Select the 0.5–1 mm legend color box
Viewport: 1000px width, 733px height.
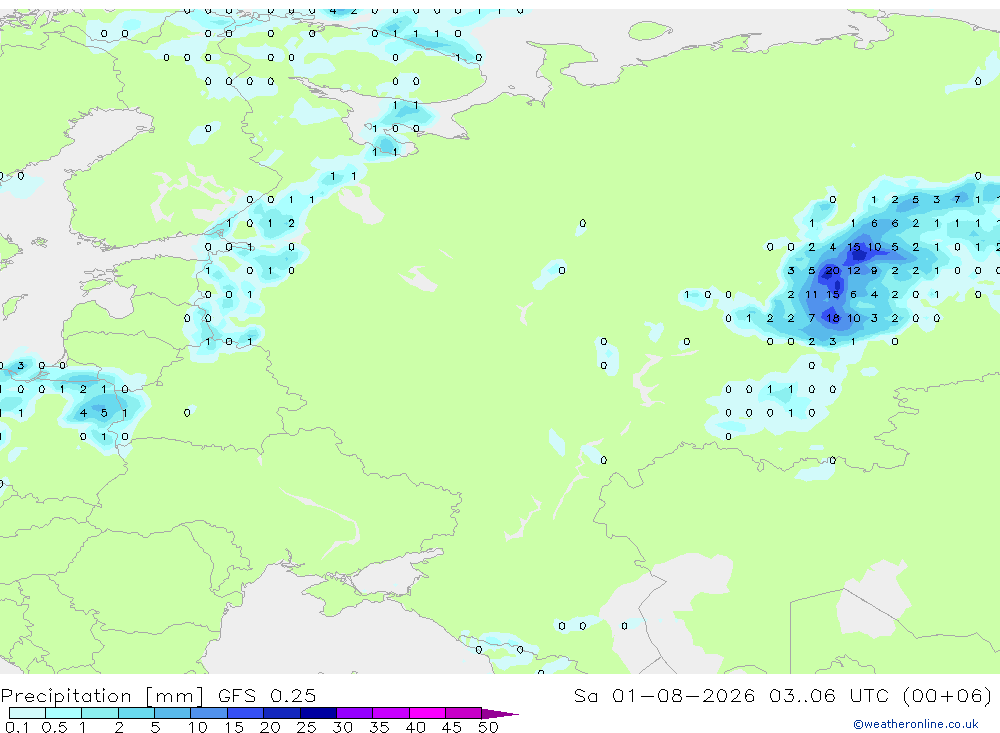click(64, 713)
